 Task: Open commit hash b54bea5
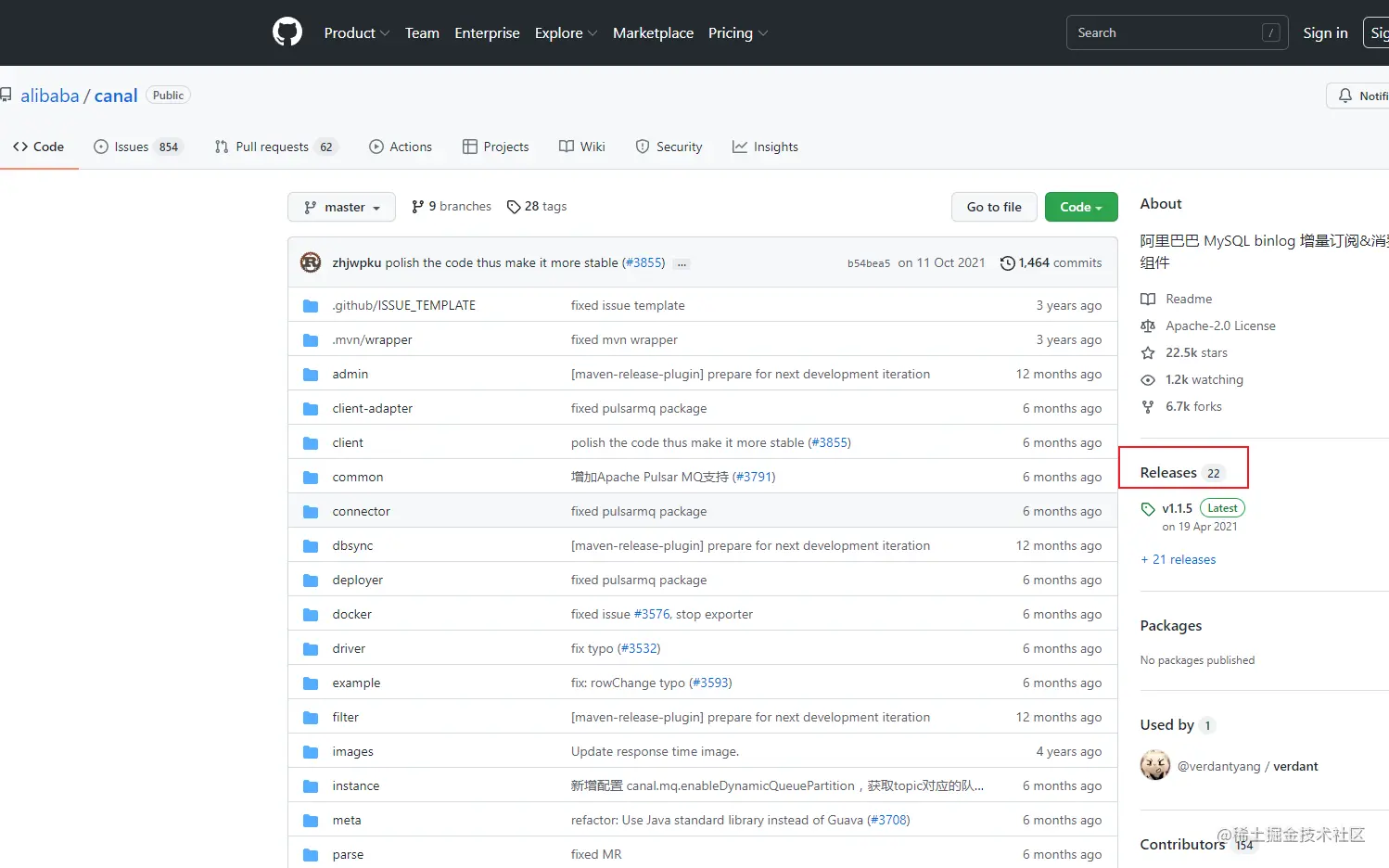pyautogui.click(x=869, y=263)
